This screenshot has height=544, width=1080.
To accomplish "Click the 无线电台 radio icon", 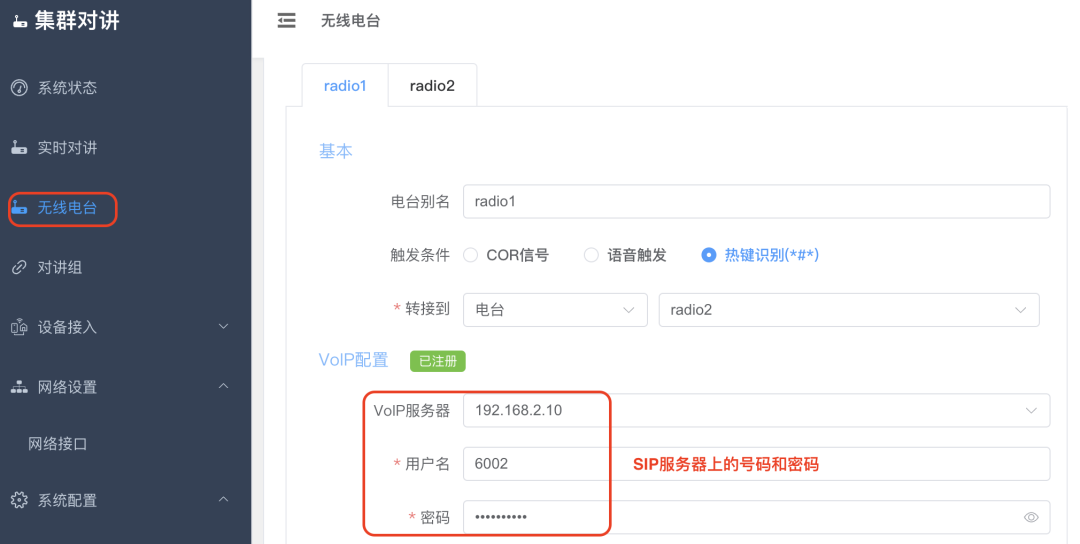I will pos(19,207).
